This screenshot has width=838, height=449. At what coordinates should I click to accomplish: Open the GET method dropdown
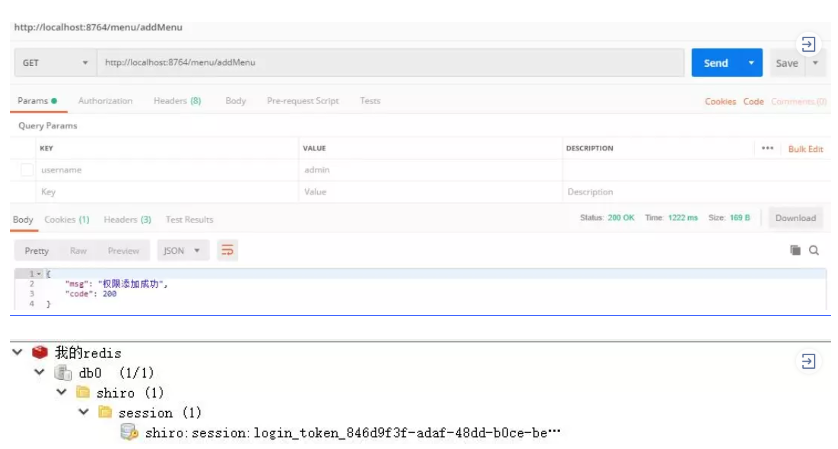[x=55, y=63]
